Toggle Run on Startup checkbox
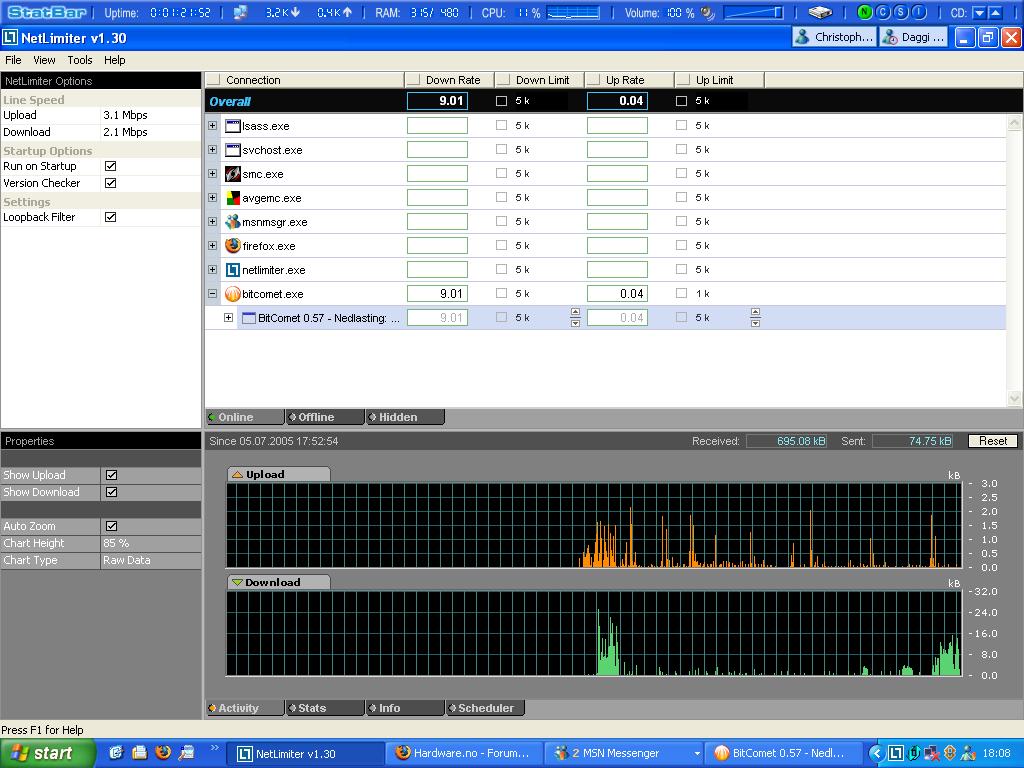Image resolution: width=1024 pixels, height=768 pixels. (111, 166)
